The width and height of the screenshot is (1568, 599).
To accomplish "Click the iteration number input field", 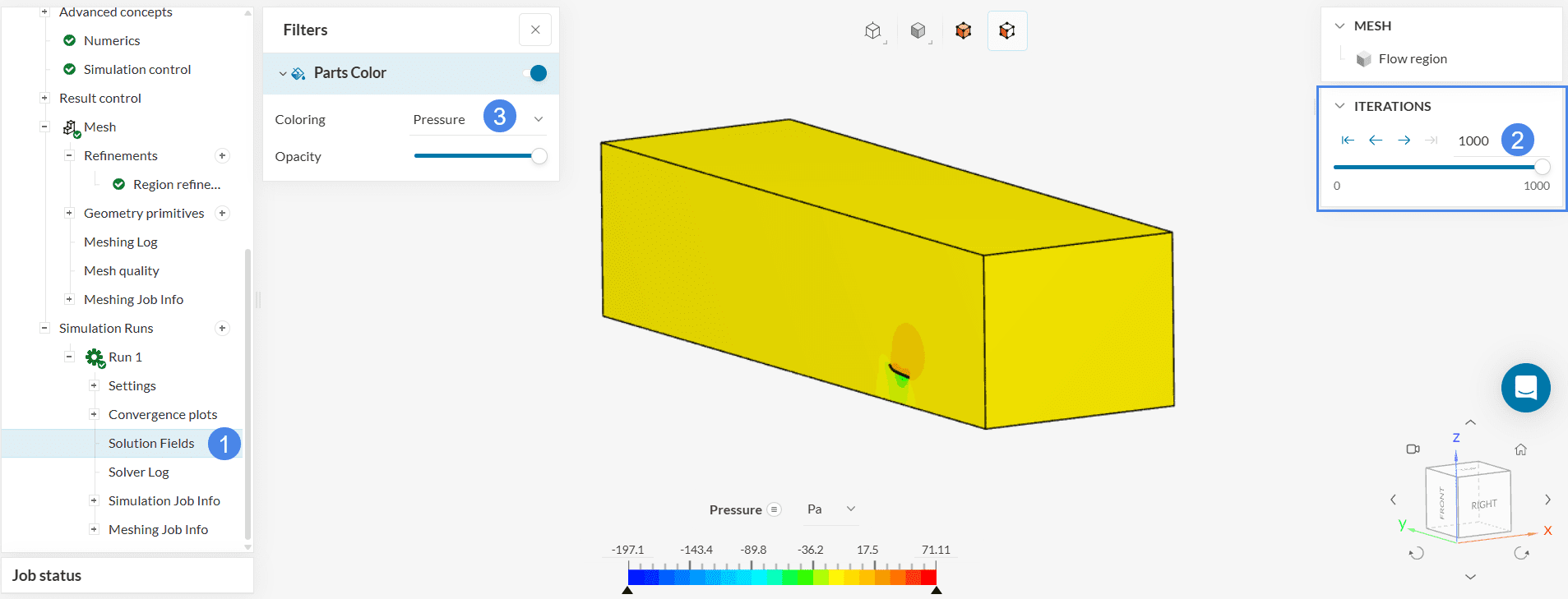I will pyautogui.click(x=1473, y=141).
